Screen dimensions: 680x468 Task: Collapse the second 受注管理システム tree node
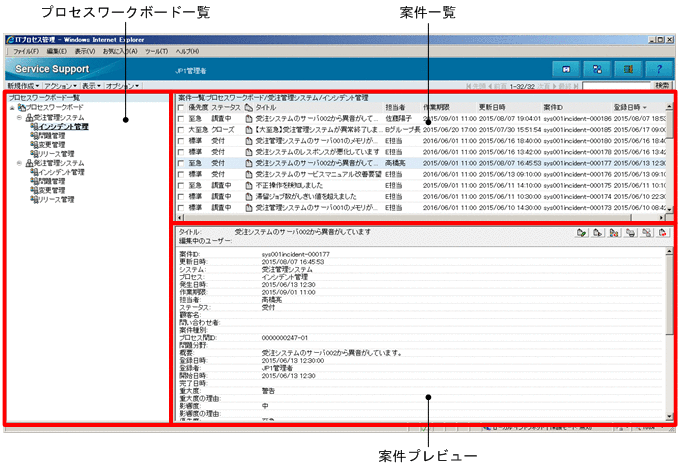click(x=19, y=163)
